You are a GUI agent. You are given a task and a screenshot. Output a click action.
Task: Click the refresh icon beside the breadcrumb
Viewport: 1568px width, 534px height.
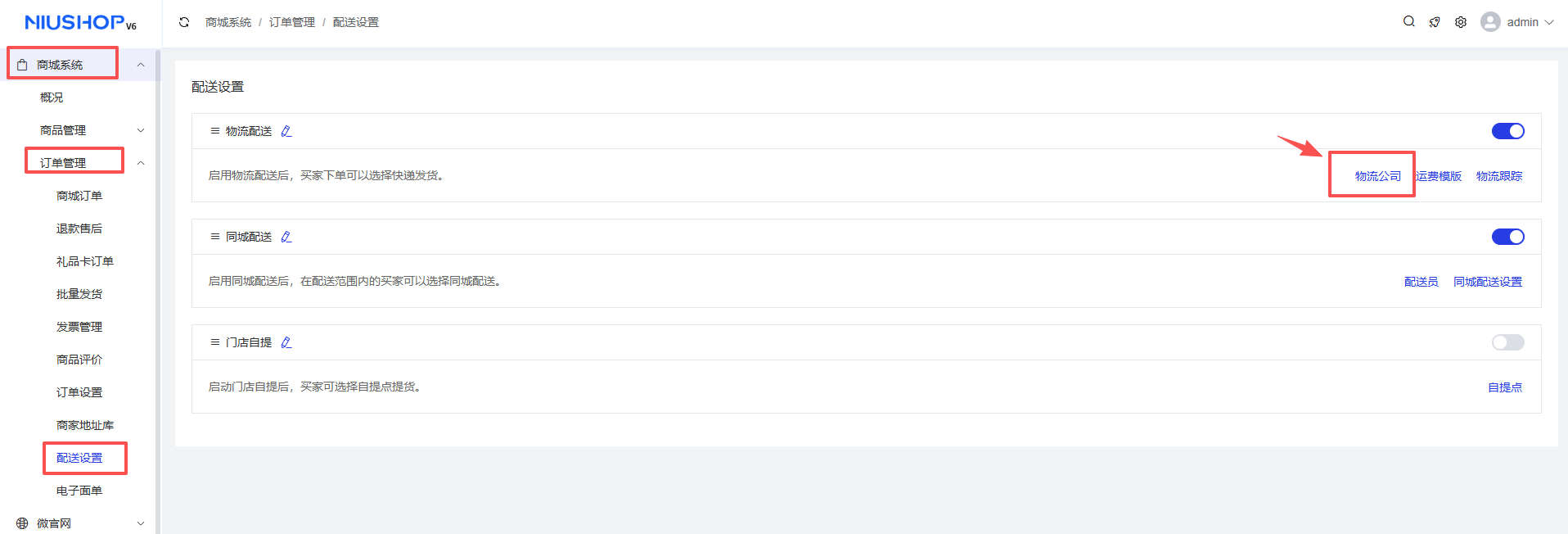click(x=184, y=22)
